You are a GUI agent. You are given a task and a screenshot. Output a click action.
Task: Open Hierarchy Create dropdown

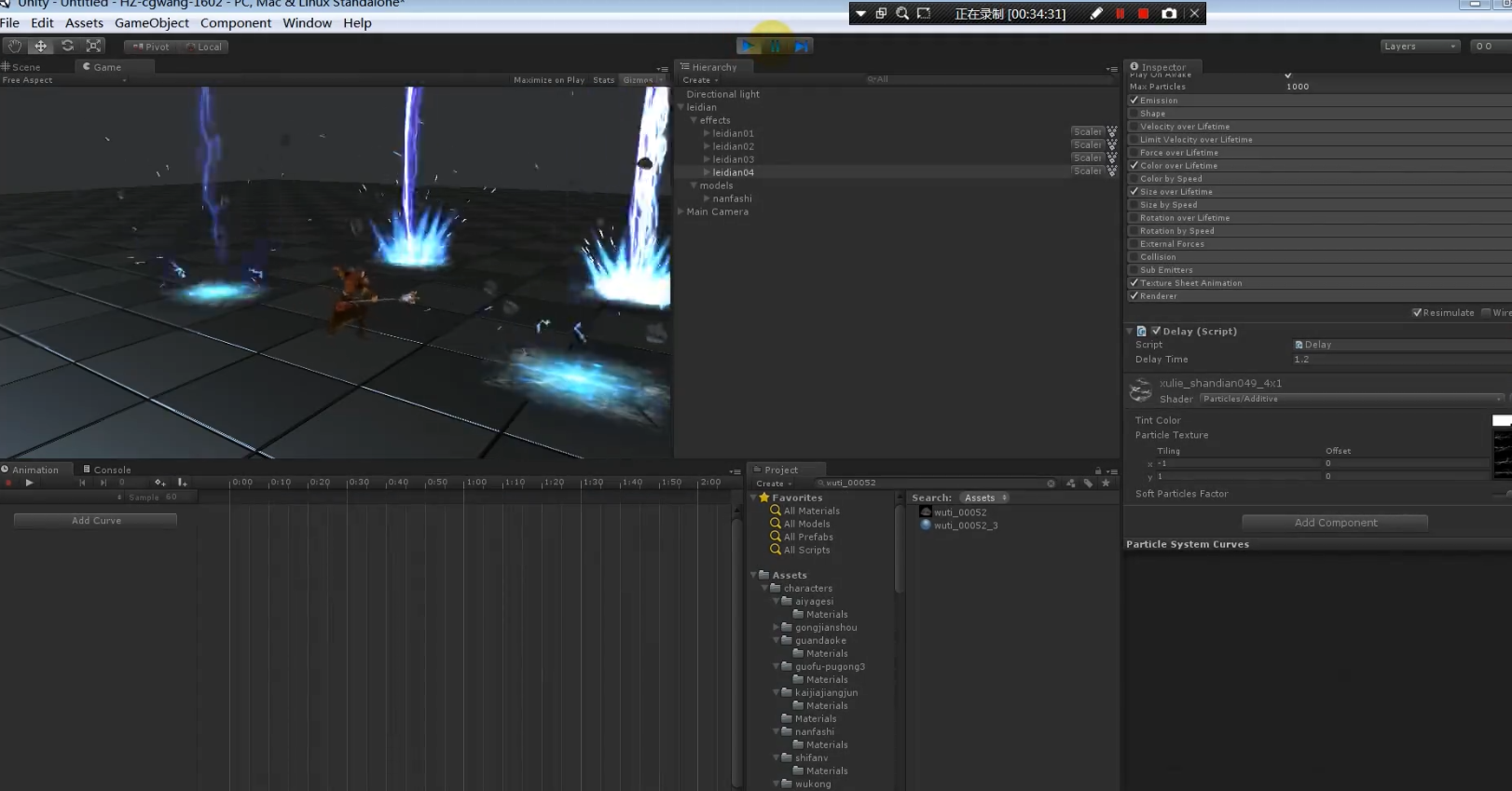click(700, 80)
